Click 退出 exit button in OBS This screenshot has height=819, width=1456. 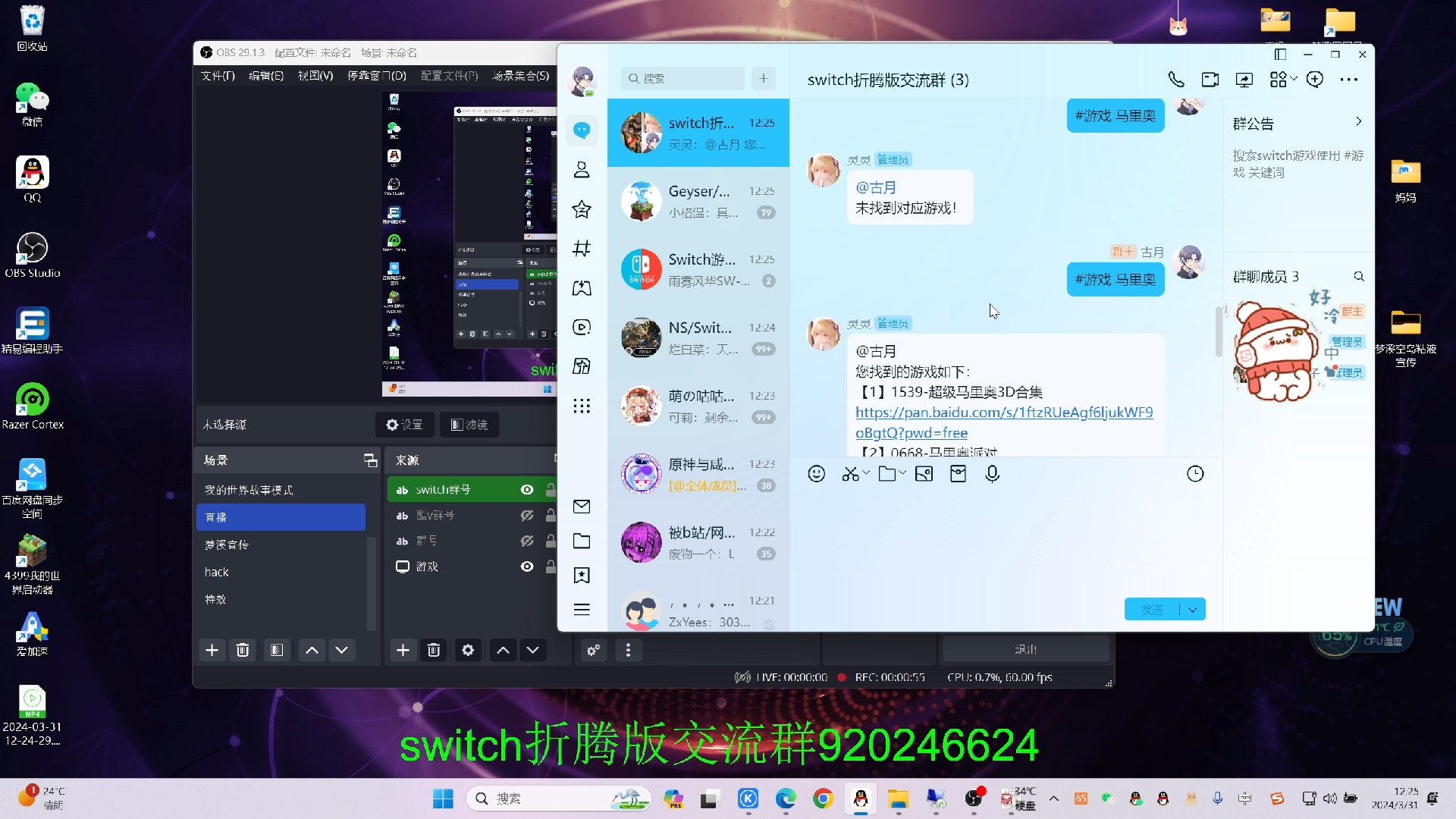click(x=1025, y=650)
